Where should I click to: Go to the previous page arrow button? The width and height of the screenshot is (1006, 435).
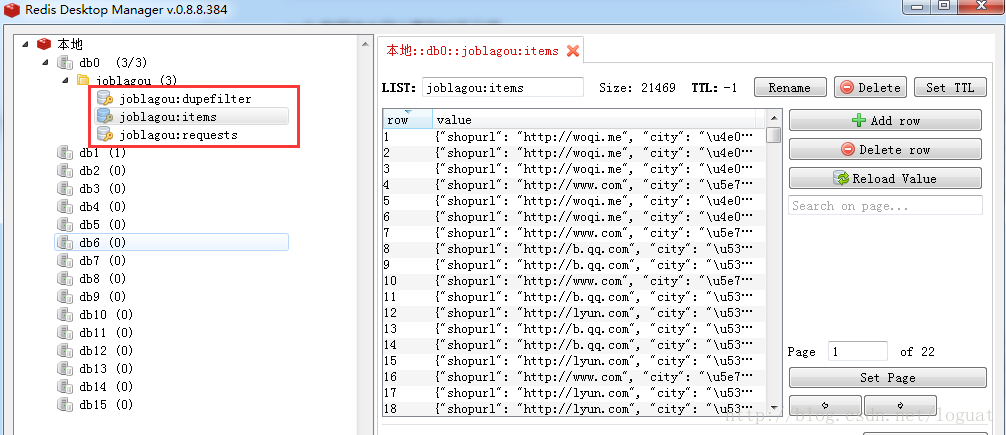point(825,405)
